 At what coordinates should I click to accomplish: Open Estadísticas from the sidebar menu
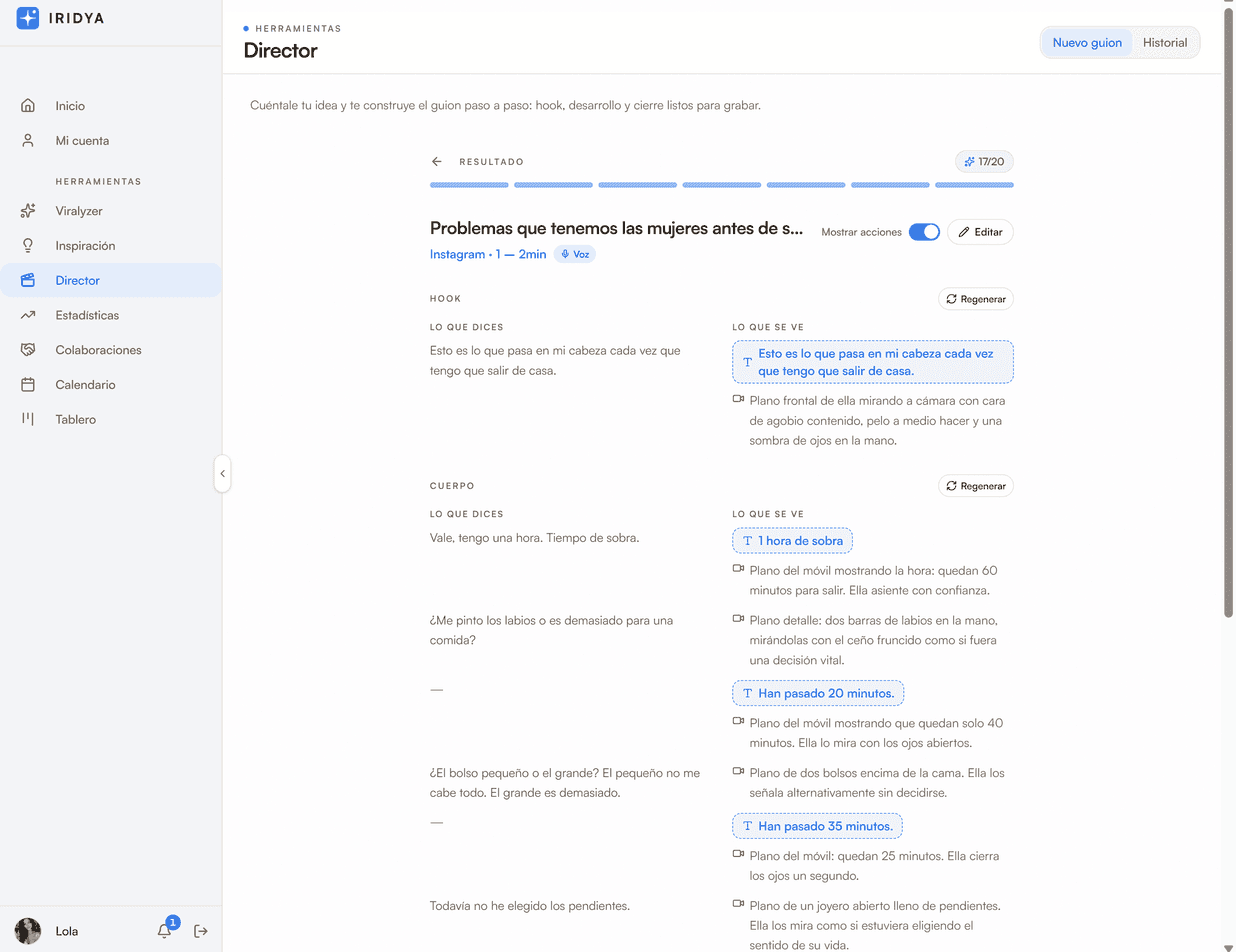111,316
